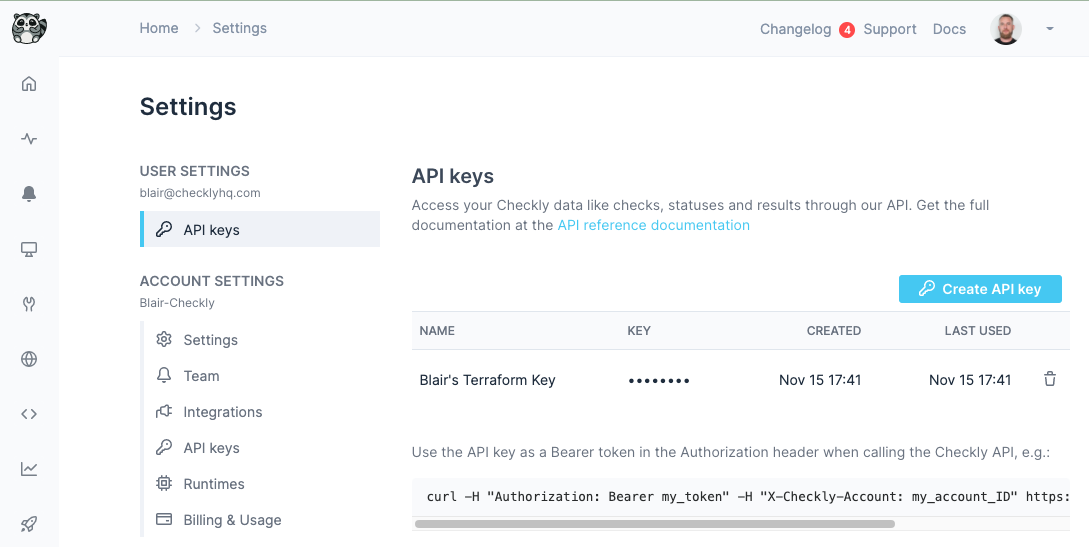Click the code brackets icon in sidebar
This screenshot has height=547, width=1089.
[x=29, y=414]
